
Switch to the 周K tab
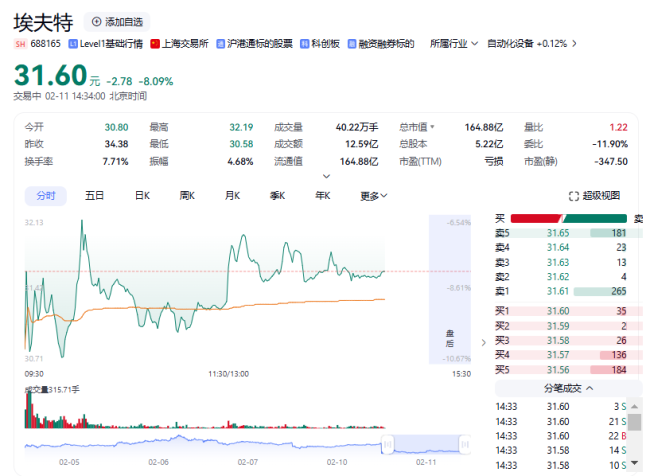coord(187,196)
